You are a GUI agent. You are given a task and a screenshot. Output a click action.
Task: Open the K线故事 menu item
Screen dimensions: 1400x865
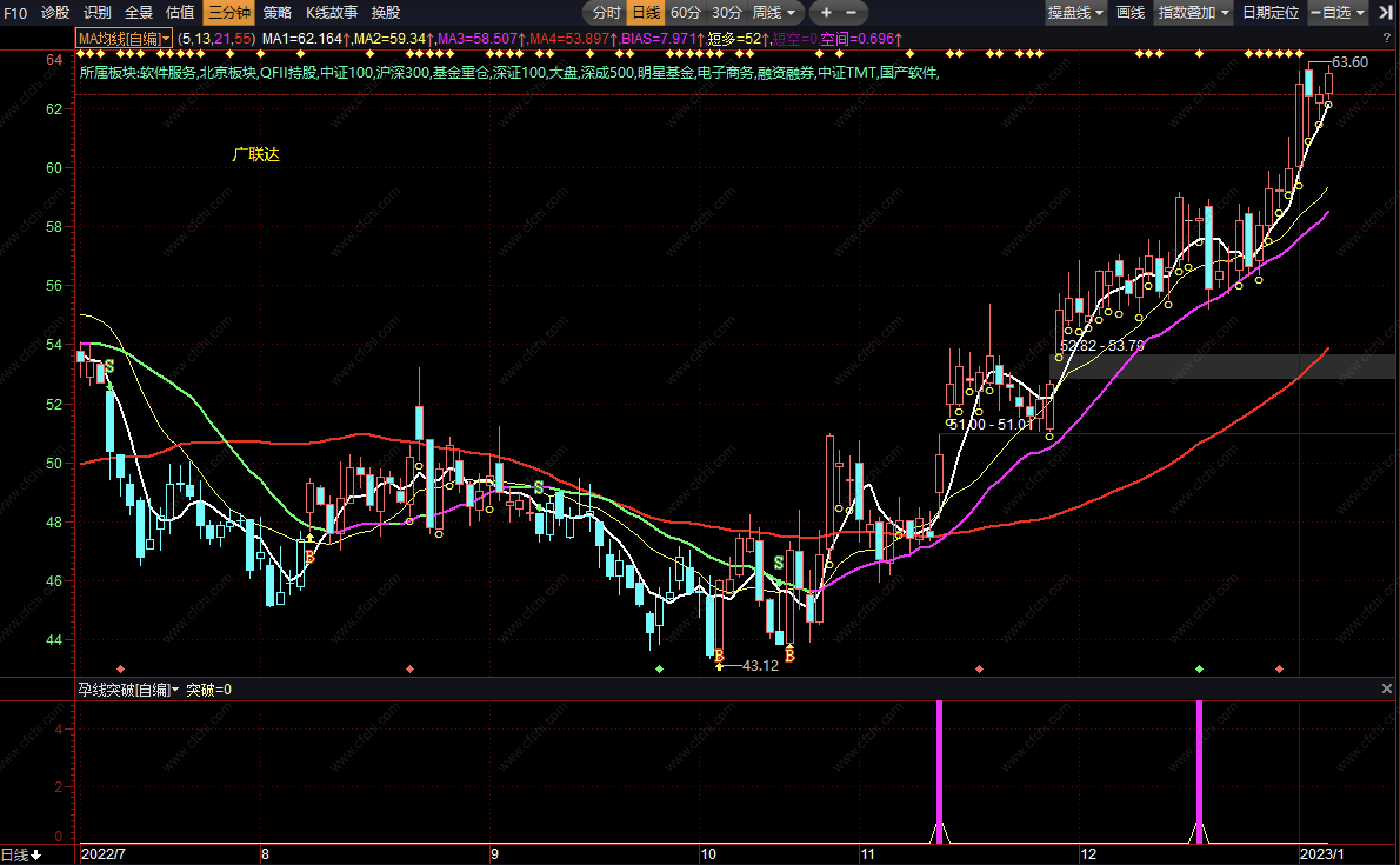pos(332,12)
